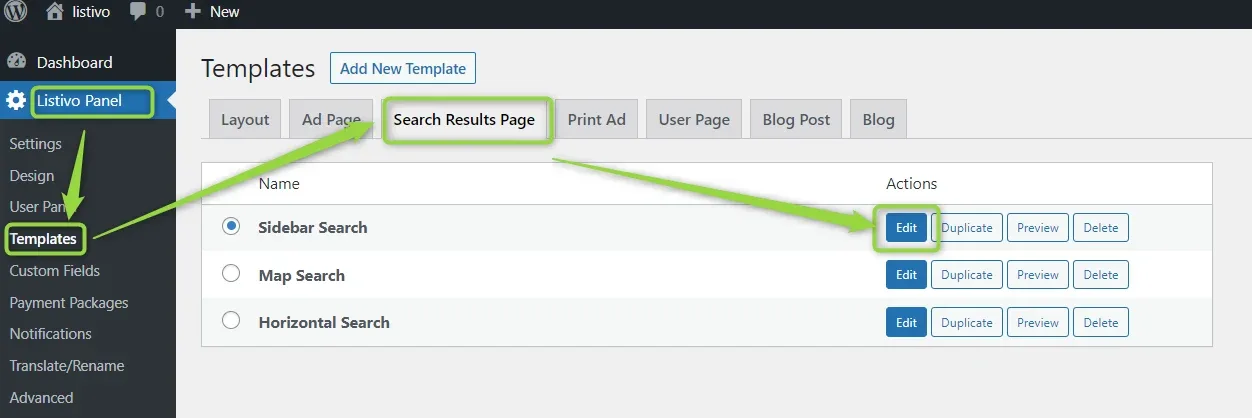Preview the Map Search template
Viewport: 1252px width, 418px height.
pyautogui.click(x=1038, y=275)
